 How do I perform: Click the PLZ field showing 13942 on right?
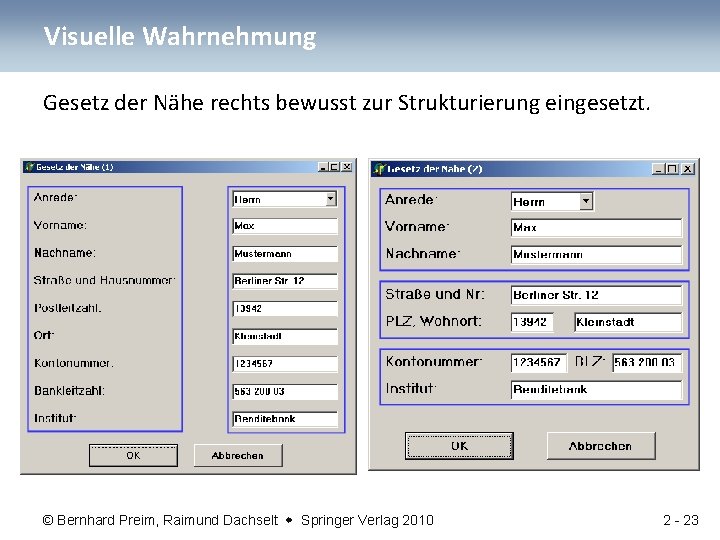tap(532, 322)
